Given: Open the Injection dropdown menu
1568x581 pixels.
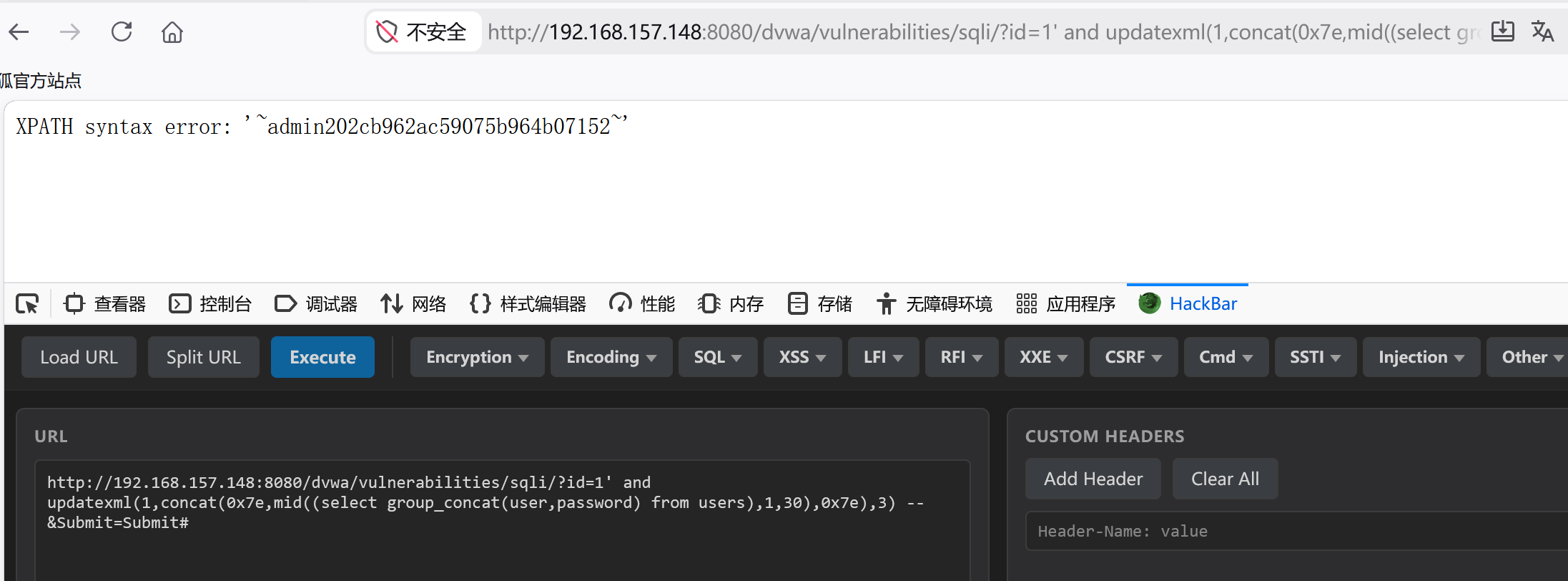Looking at the screenshot, I should (x=1421, y=357).
